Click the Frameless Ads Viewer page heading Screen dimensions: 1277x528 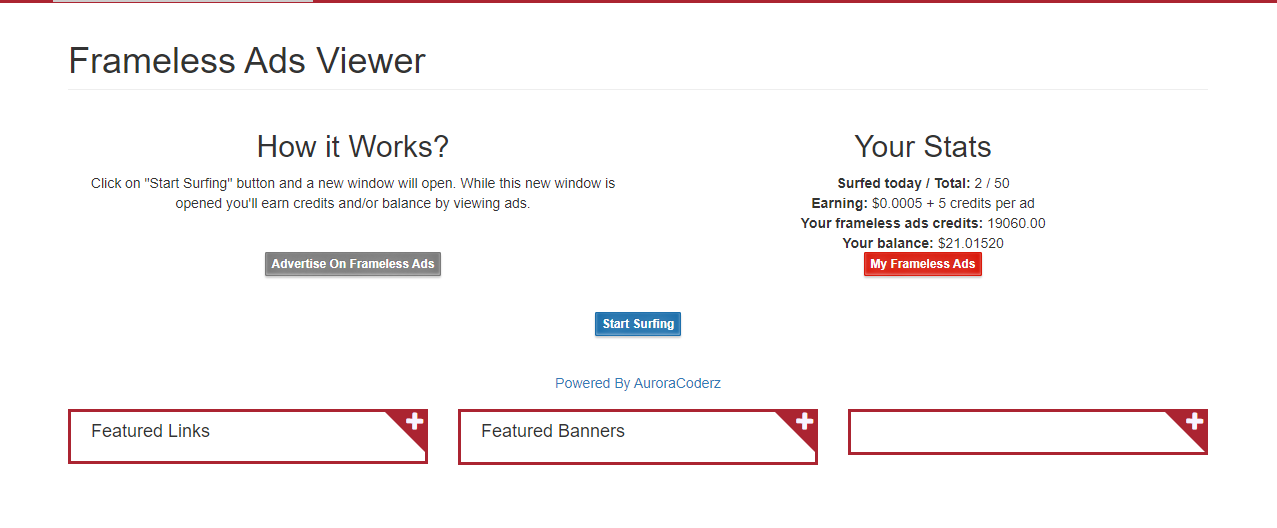[x=247, y=61]
